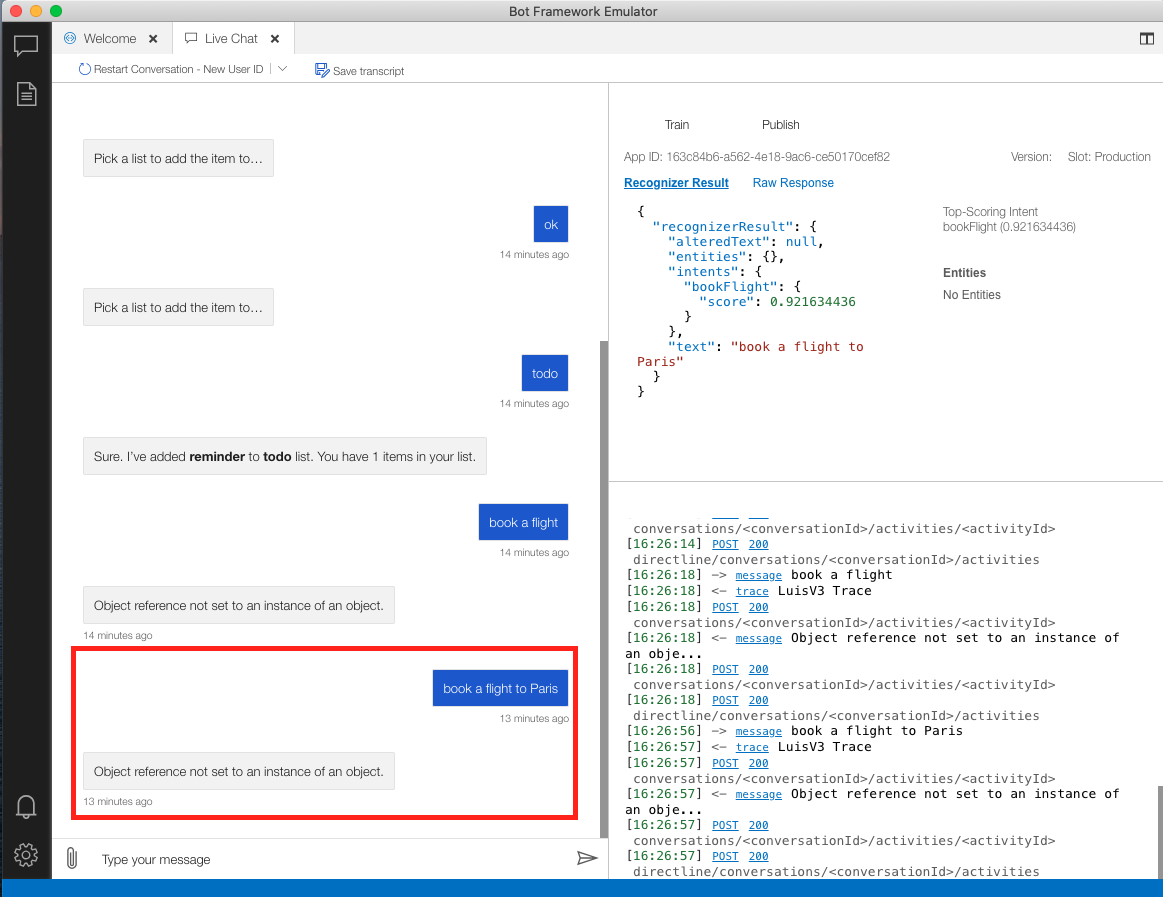Open message link for 'book a flight' log
This screenshot has height=897, width=1163.
point(758,576)
